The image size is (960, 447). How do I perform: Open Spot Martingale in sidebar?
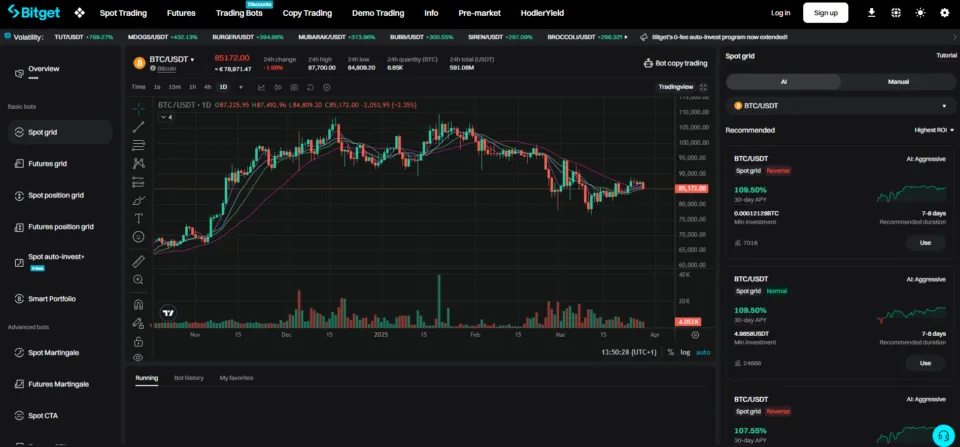tap(60, 353)
